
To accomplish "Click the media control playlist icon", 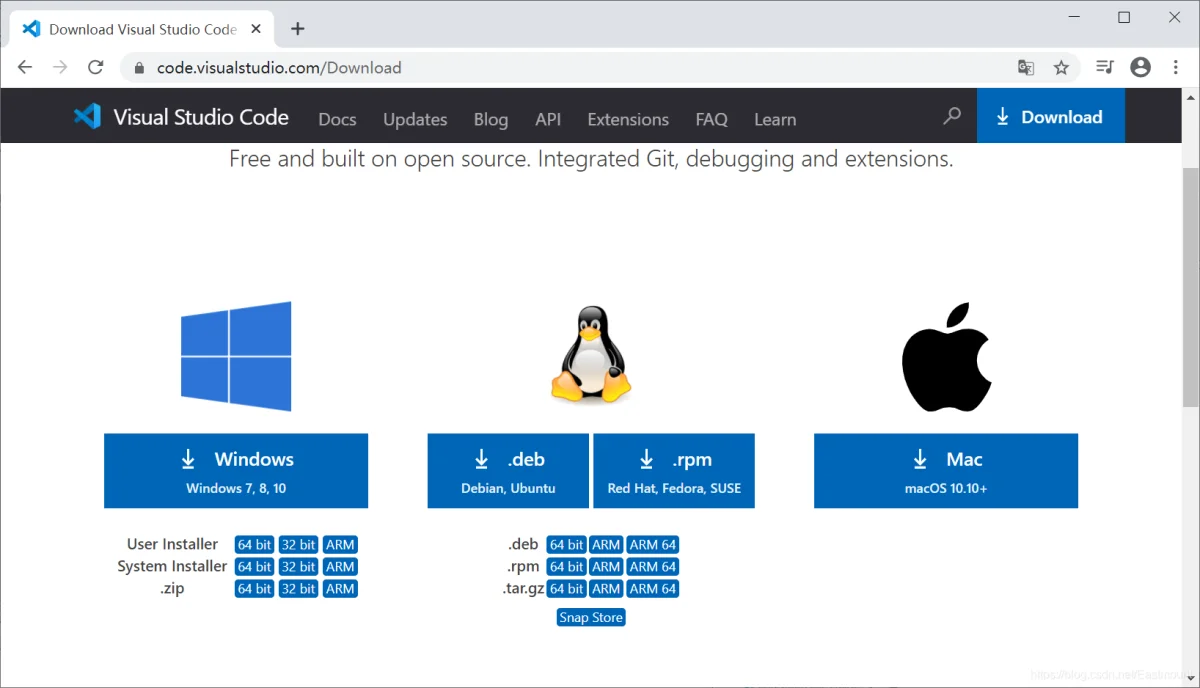I will coord(1104,67).
